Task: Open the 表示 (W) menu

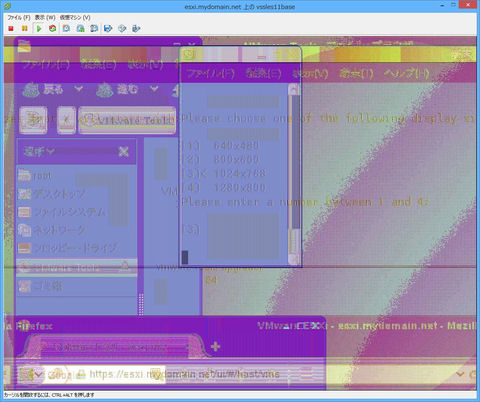Action: [45, 17]
